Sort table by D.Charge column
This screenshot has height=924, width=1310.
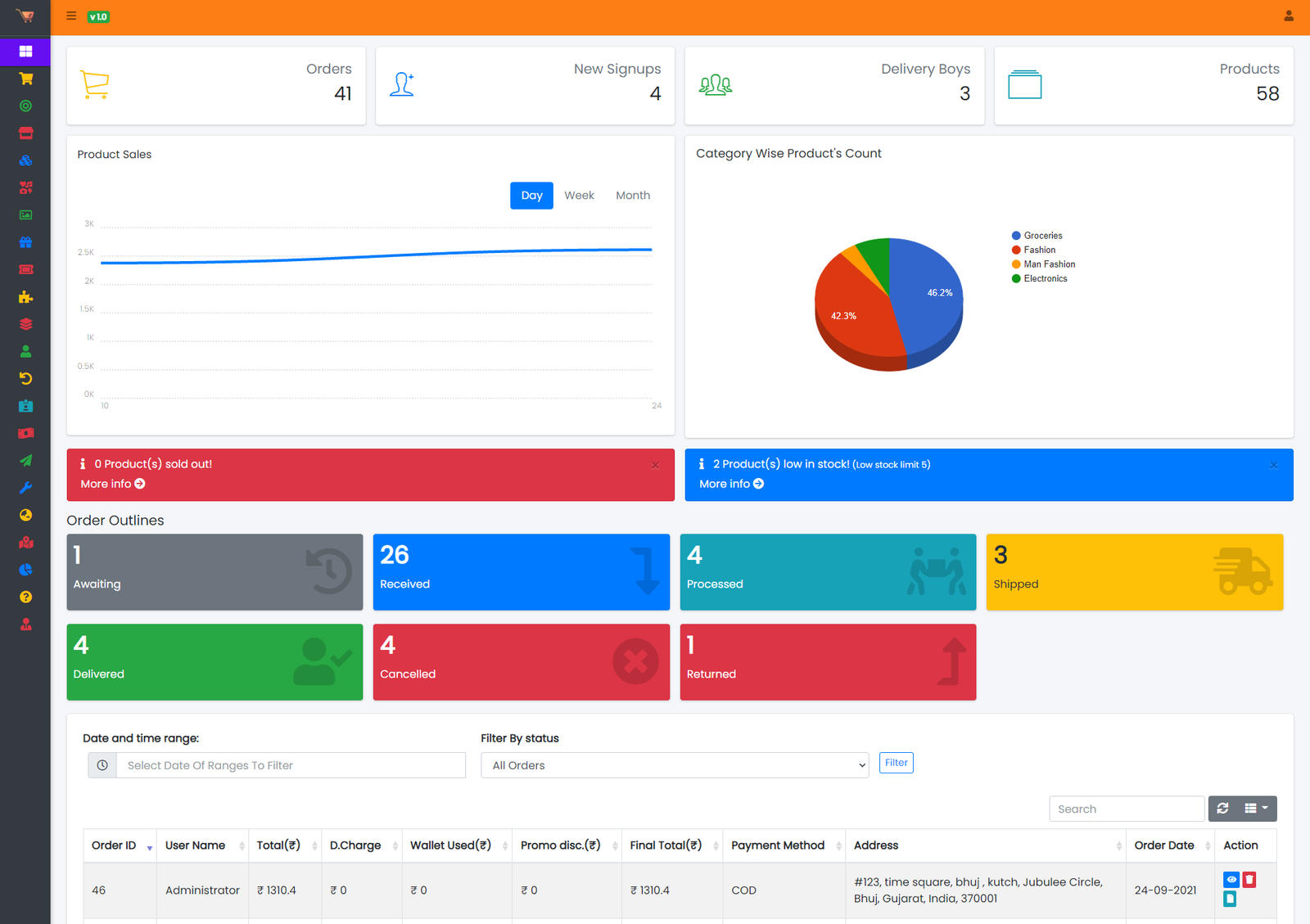362,845
